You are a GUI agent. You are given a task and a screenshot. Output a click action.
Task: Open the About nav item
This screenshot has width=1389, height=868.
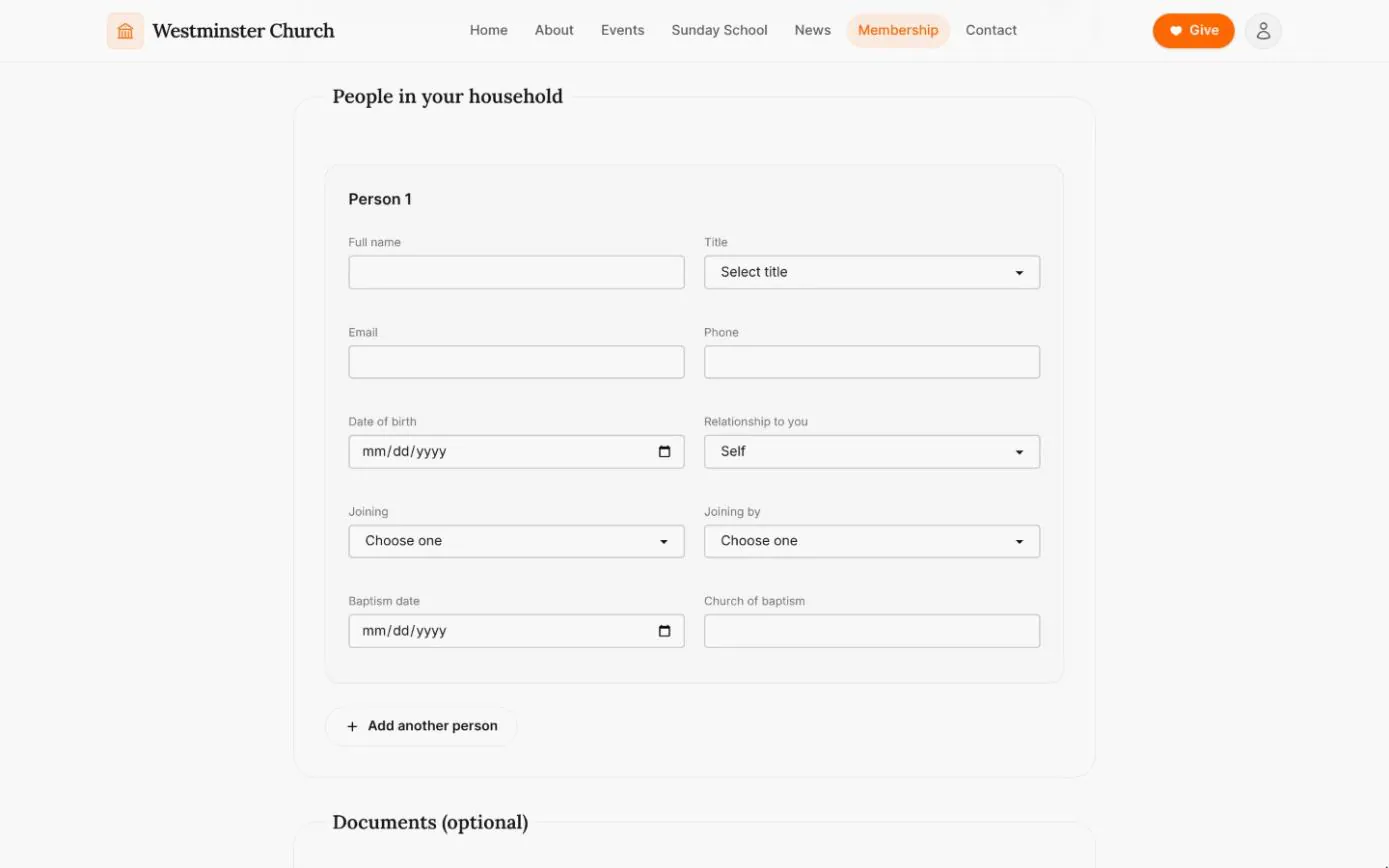pyautogui.click(x=554, y=31)
